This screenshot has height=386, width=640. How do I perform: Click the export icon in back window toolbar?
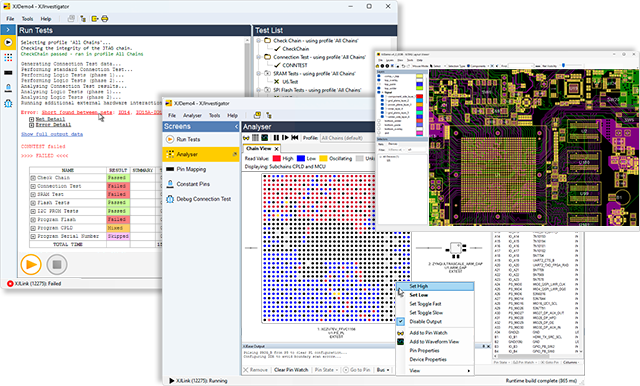pos(95,19)
